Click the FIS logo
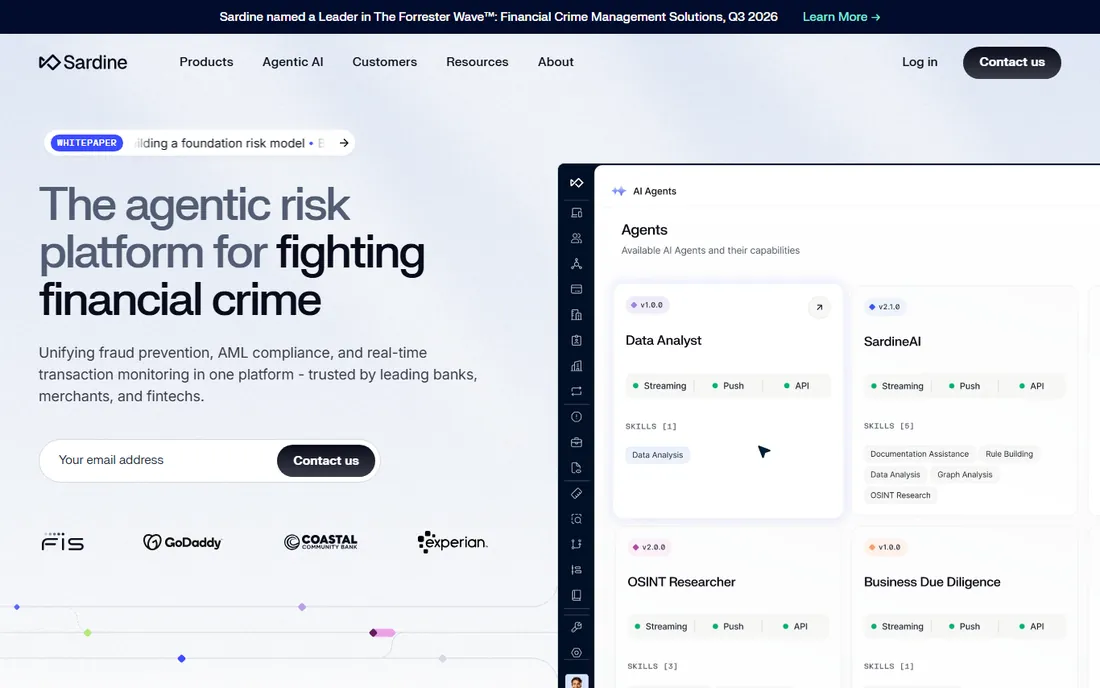 point(62,541)
